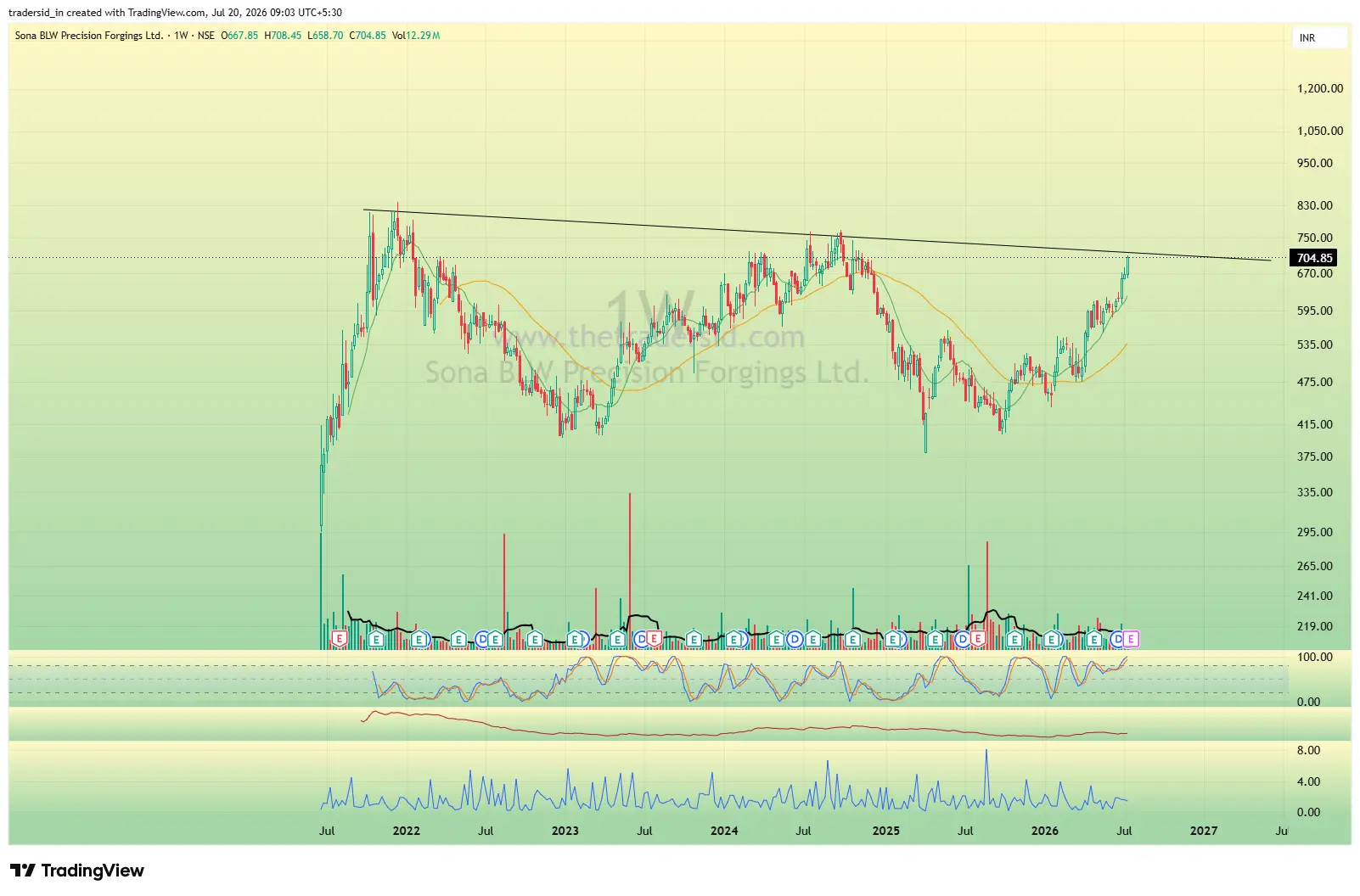Click the 595.00 price axis label
This screenshot has width=1360, height=896.
coord(1315,311)
